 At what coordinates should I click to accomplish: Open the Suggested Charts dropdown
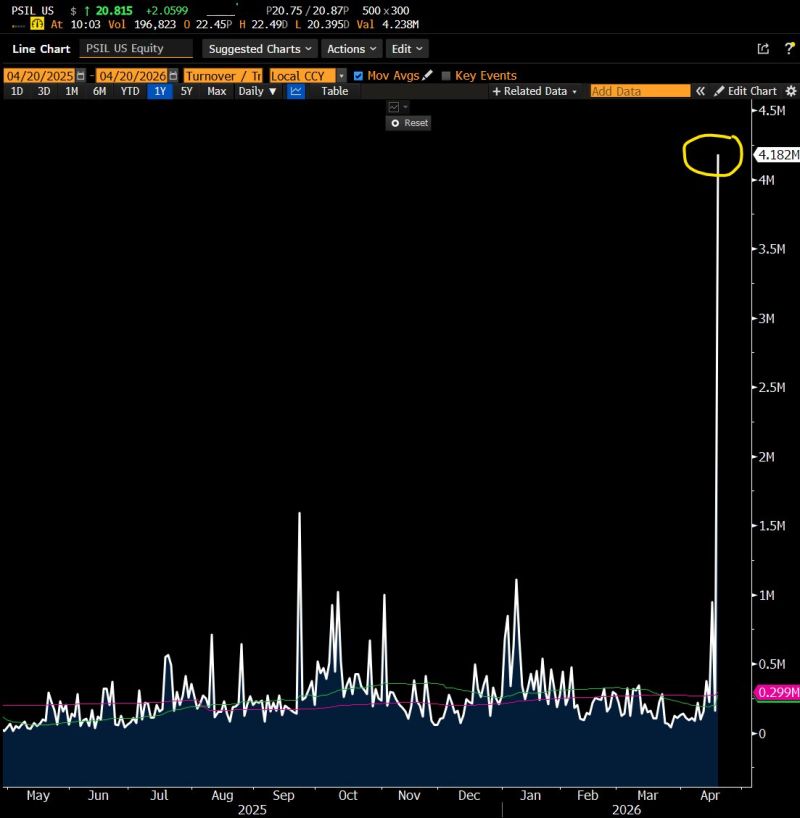258,48
